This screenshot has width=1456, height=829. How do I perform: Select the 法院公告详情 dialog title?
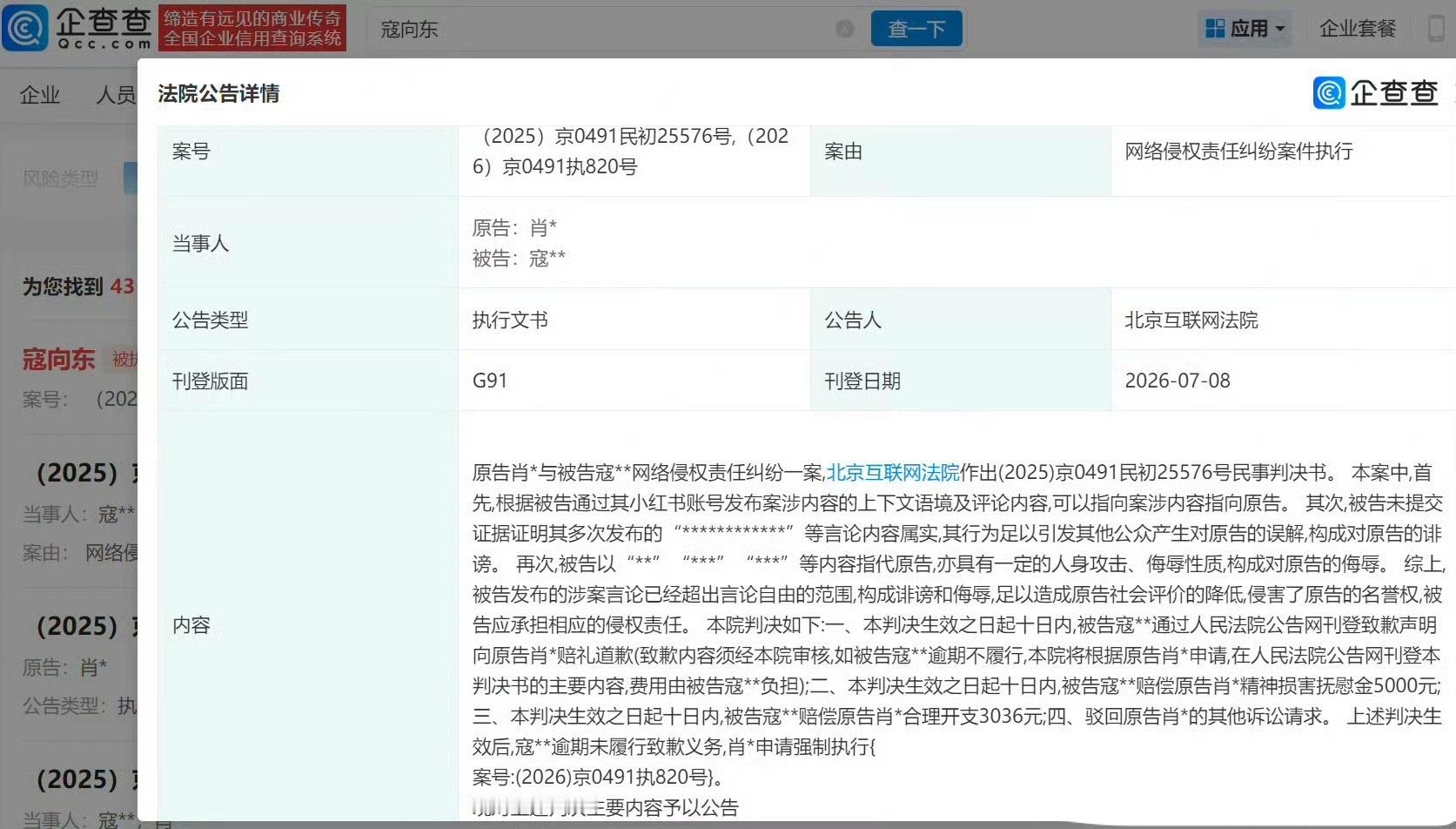(218, 94)
